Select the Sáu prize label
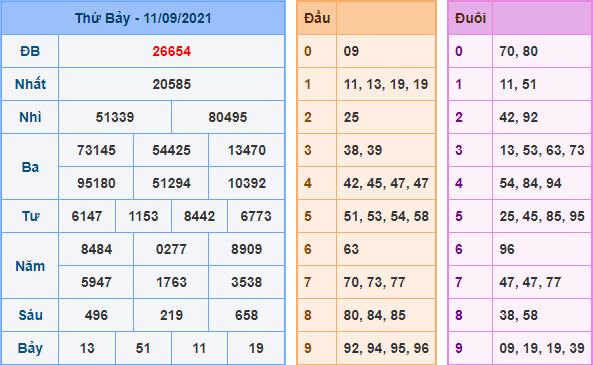The height and width of the screenshot is (365, 593). pos(30,315)
